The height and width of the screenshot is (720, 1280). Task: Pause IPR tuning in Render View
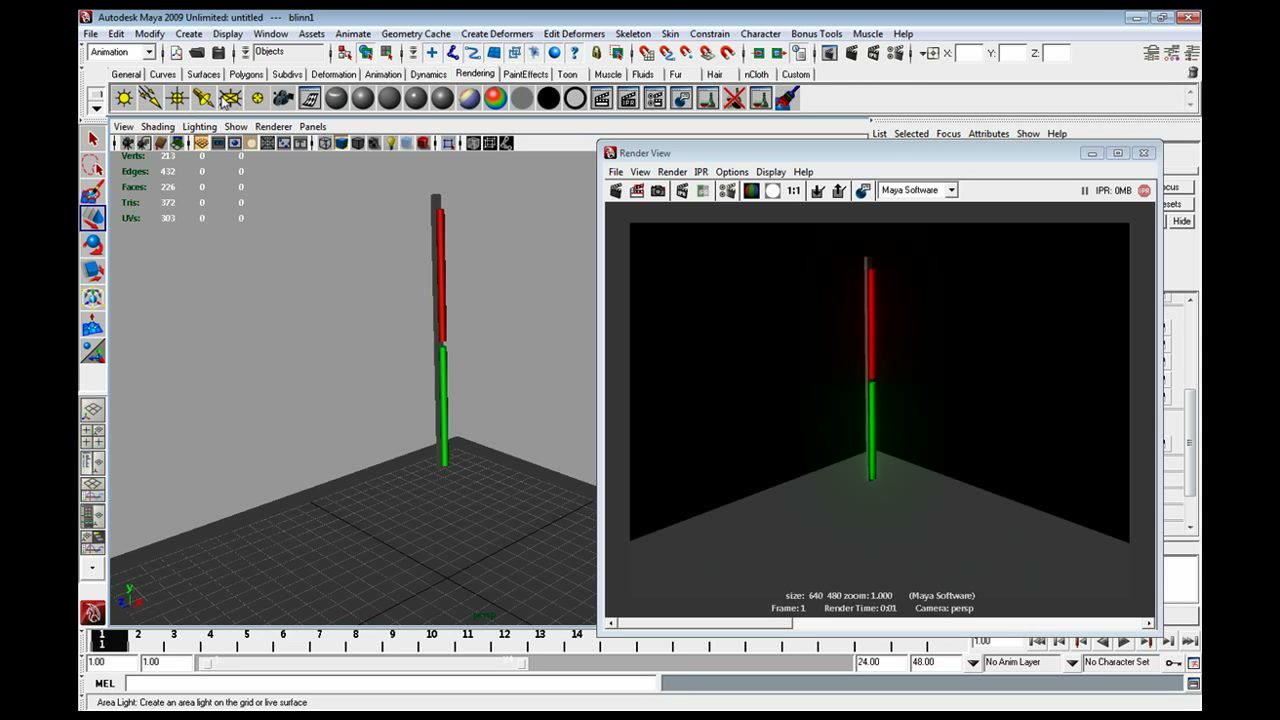point(1085,190)
